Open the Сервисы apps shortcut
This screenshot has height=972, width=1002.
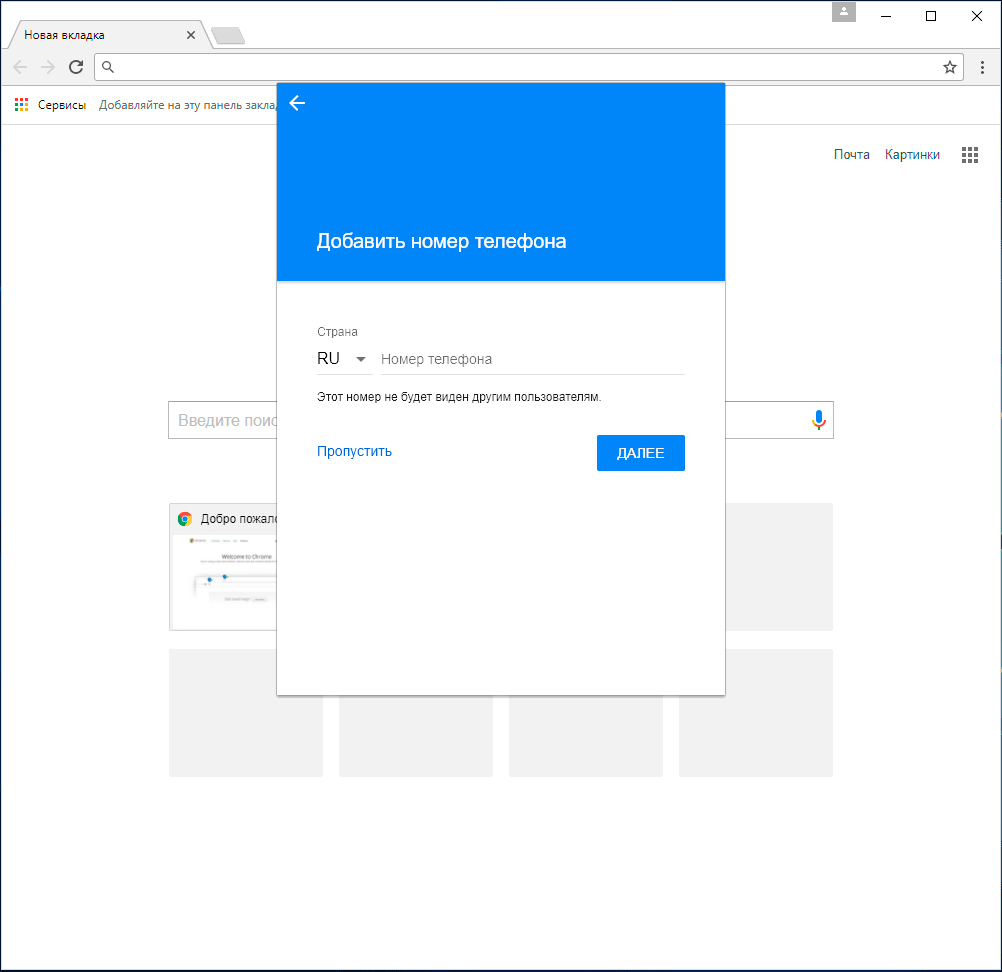50,105
